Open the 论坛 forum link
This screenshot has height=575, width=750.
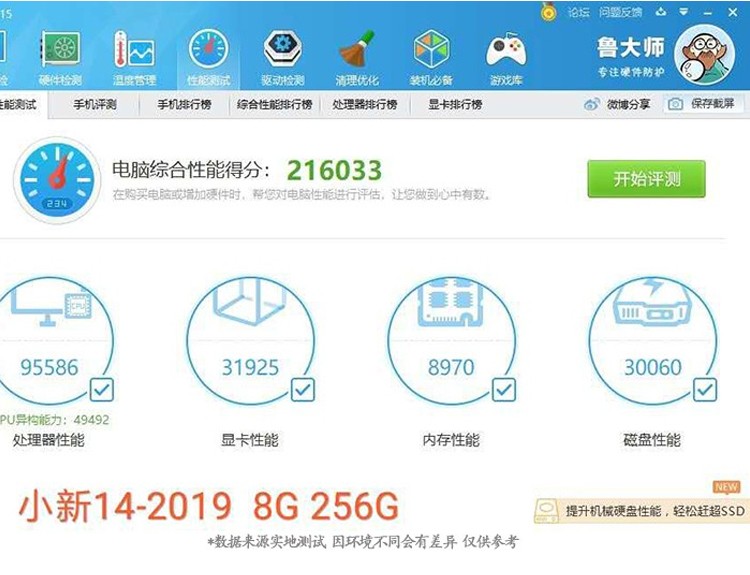(579, 12)
